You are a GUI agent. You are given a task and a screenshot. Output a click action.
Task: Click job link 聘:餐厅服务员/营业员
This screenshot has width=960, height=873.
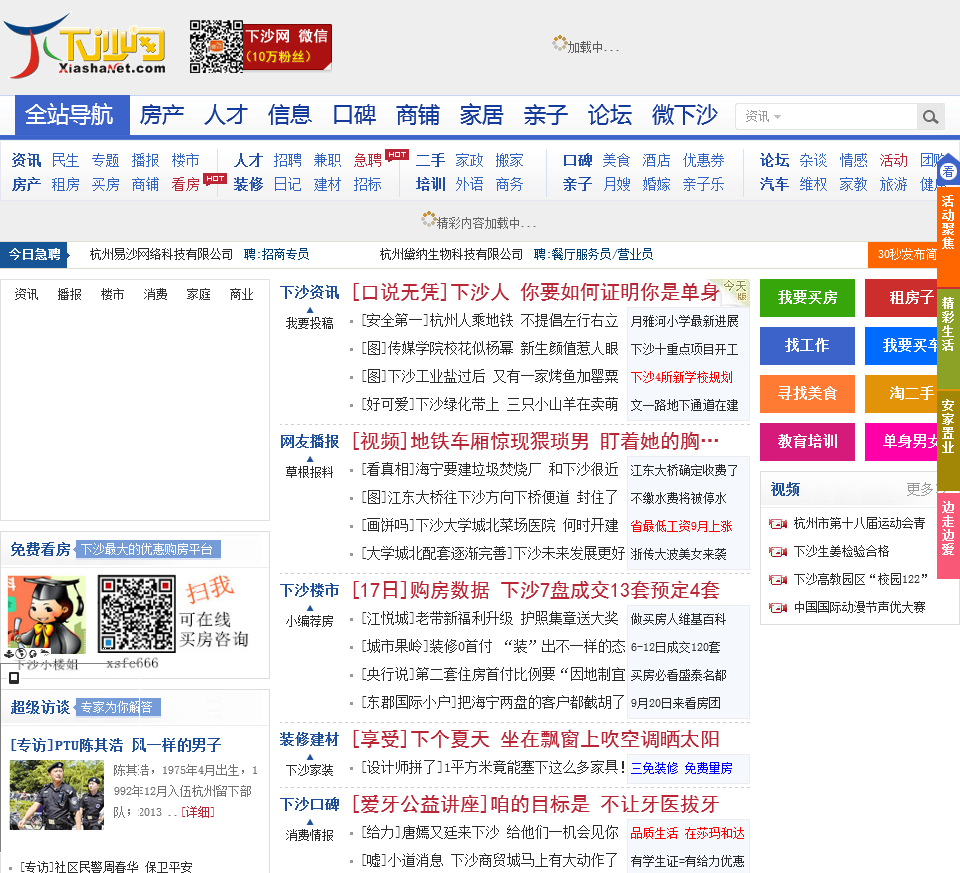593,255
